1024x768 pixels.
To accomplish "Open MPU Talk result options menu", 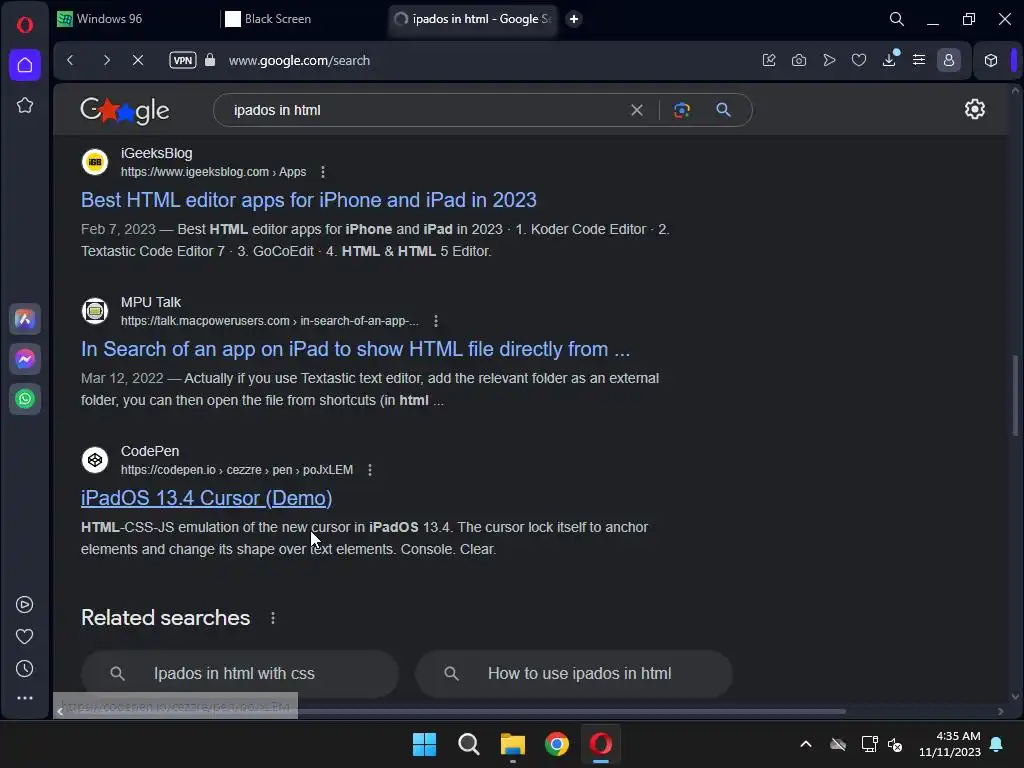I will [436, 321].
